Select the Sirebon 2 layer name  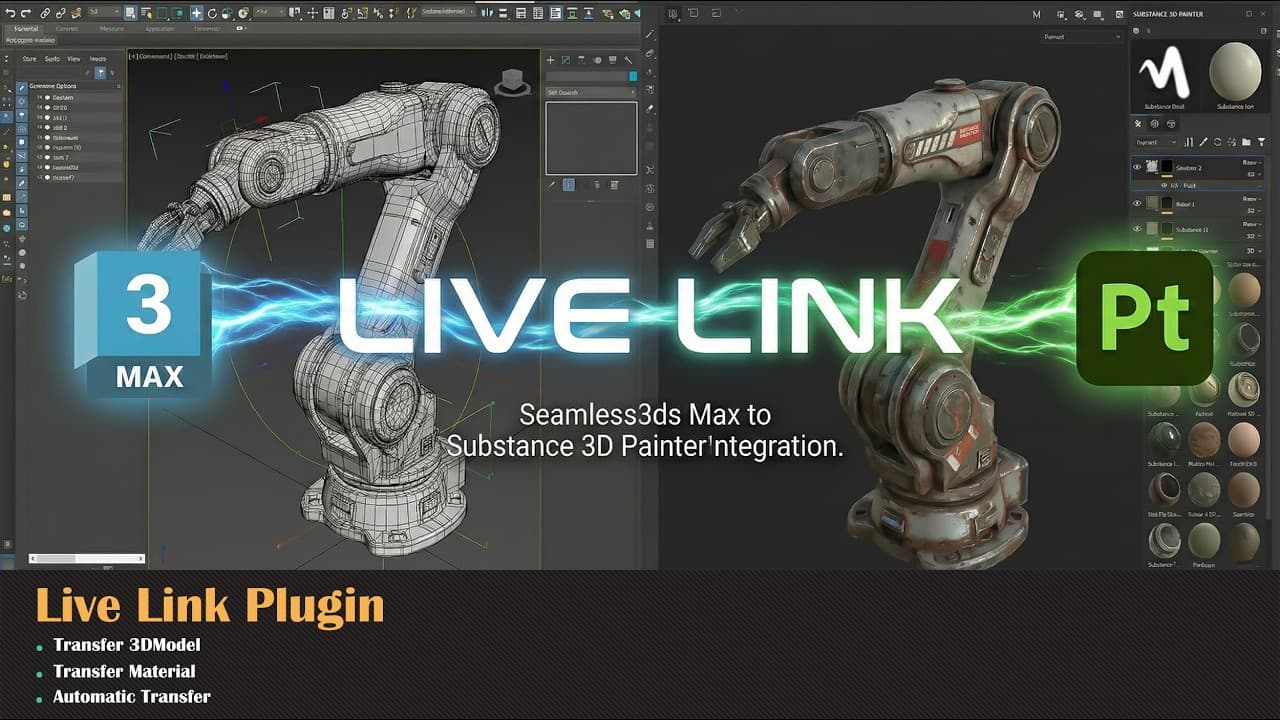[1188, 168]
